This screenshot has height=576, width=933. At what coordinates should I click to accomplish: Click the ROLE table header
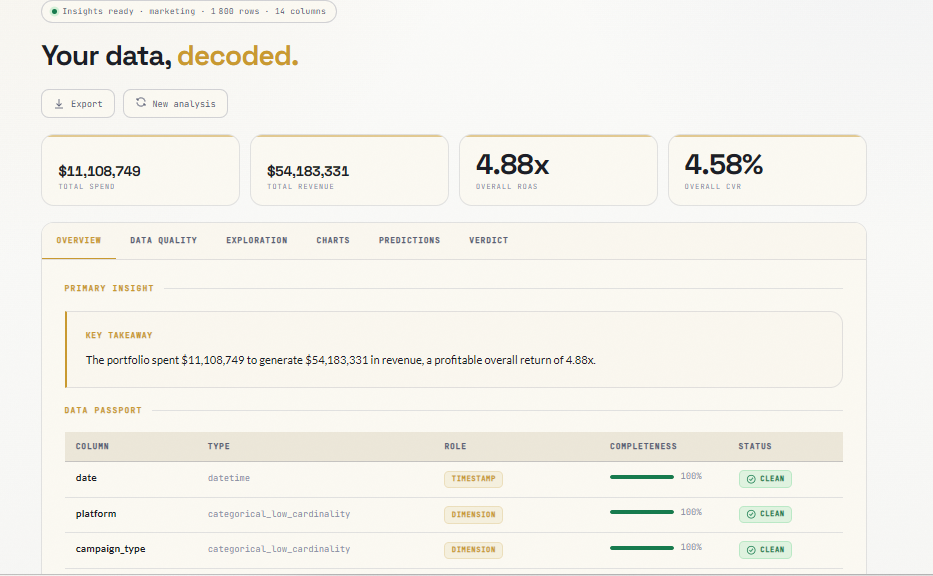click(455, 446)
